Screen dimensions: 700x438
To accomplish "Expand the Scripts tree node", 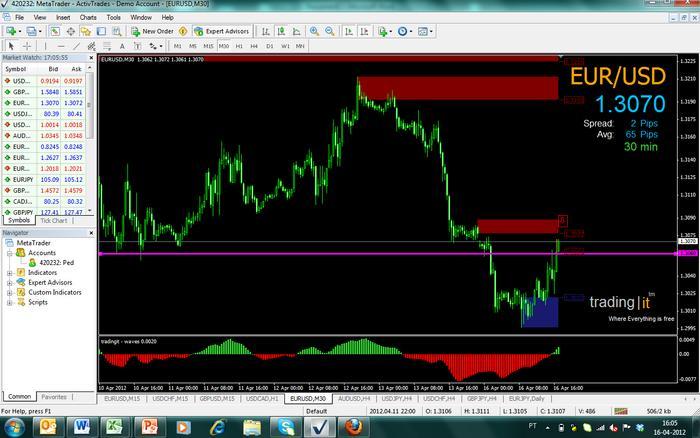I will click(x=9, y=303).
